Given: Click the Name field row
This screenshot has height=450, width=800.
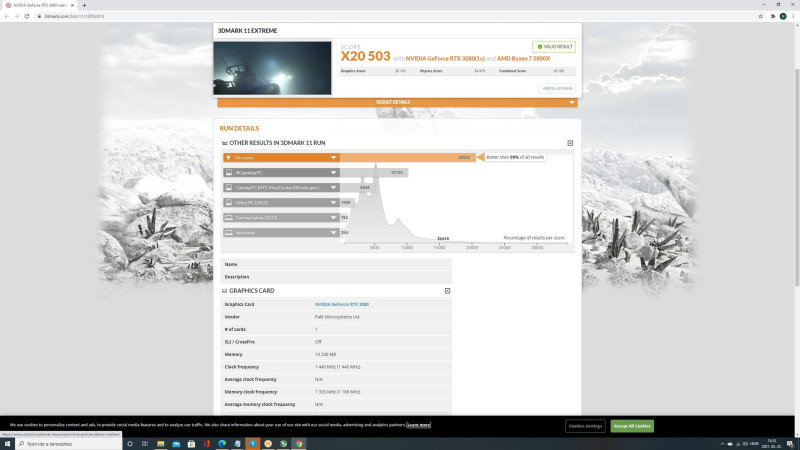Looking at the screenshot, I should pos(336,264).
